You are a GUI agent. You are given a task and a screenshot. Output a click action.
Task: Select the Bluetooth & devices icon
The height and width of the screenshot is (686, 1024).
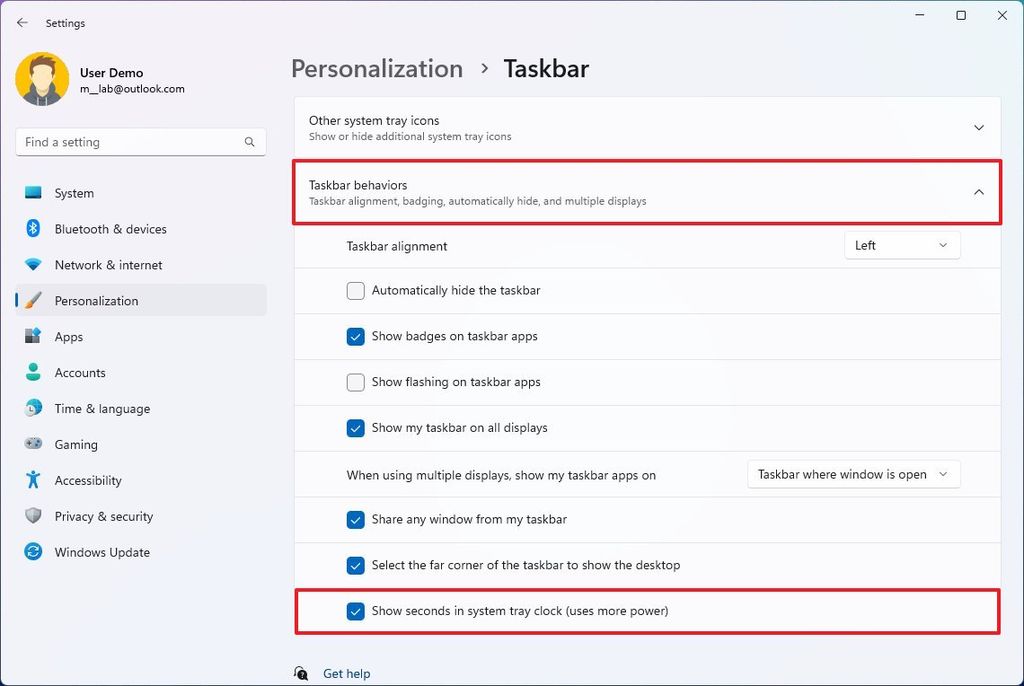(x=32, y=229)
